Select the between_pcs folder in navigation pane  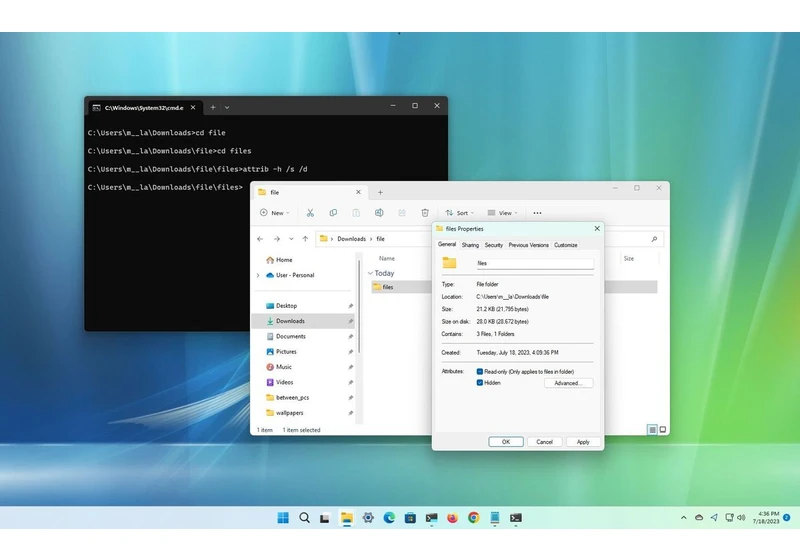click(x=304, y=397)
